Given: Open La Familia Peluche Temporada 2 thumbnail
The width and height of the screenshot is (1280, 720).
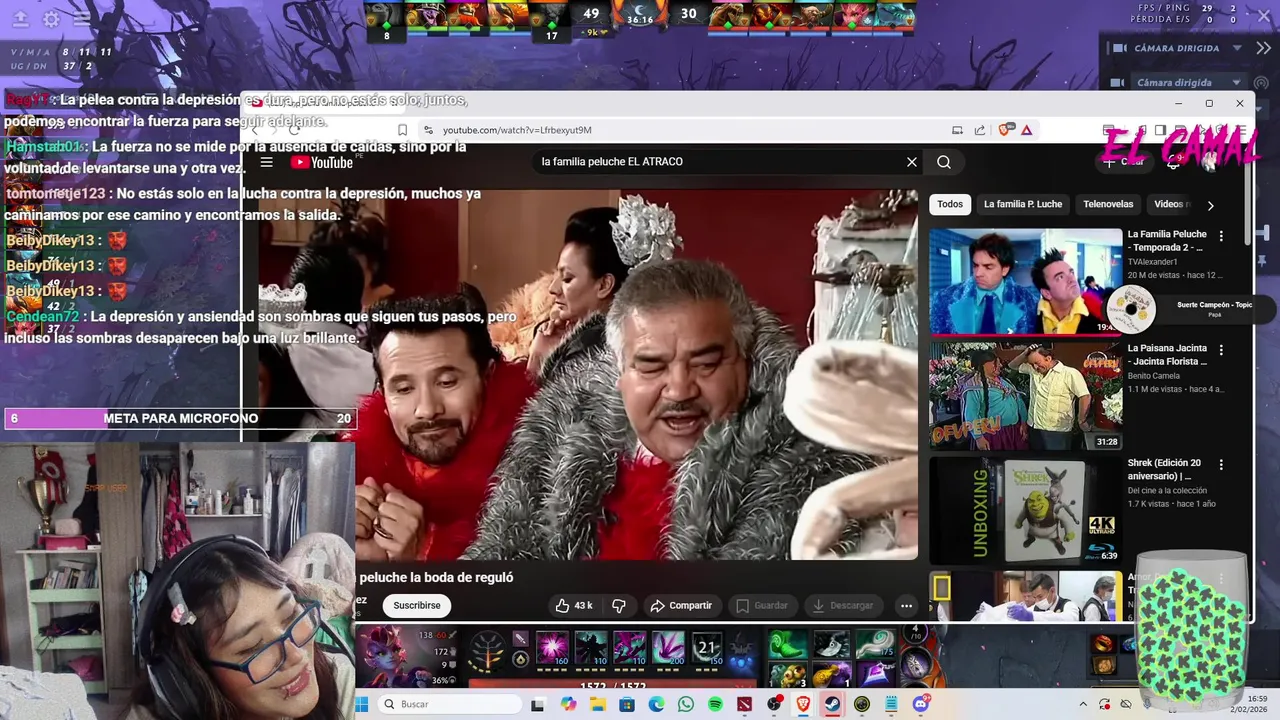Looking at the screenshot, I should click(x=1025, y=282).
